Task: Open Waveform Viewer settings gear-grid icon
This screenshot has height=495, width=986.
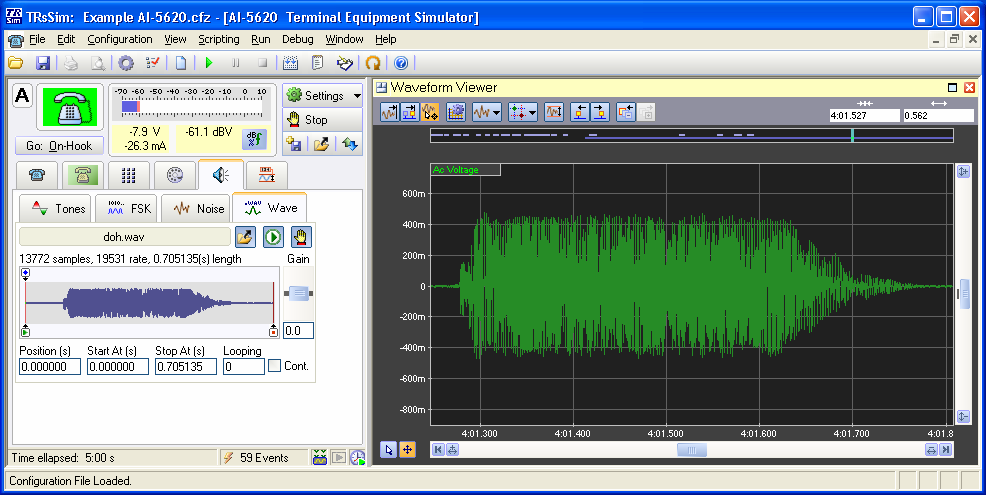Action: click(x=456, y=113)
